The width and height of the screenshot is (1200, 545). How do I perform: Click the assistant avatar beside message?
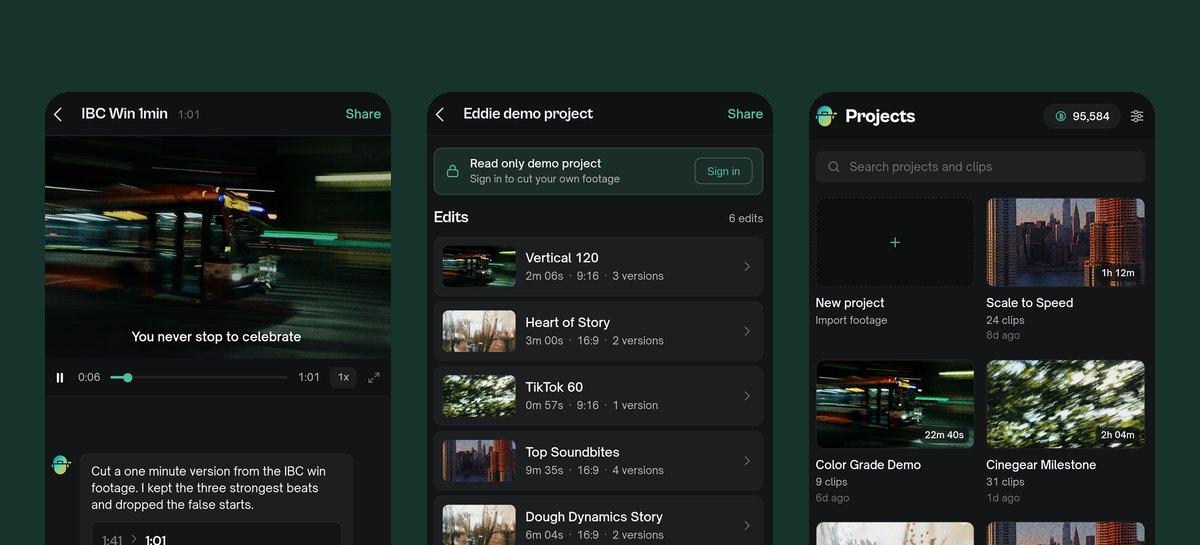[x=61, y=464]
